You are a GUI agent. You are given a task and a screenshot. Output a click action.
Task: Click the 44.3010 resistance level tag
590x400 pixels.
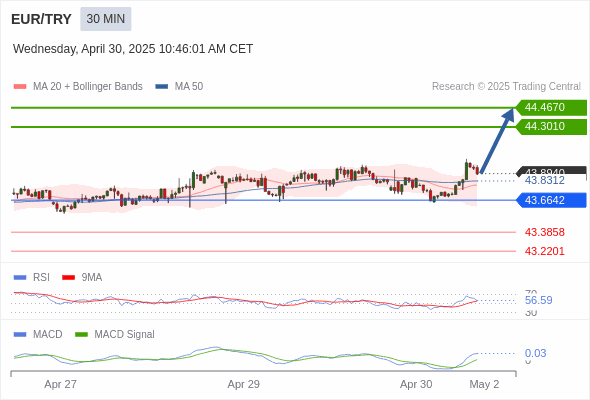[551, 126]
